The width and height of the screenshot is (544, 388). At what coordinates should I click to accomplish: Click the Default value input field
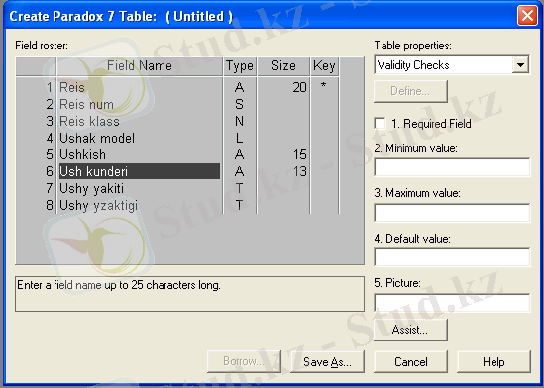[x=452, y=257]
